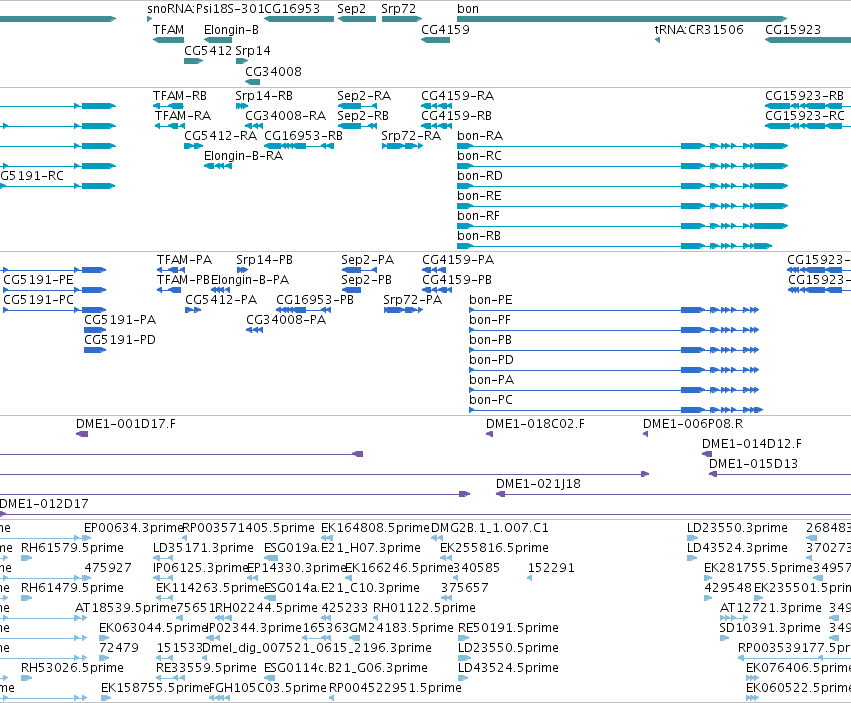Click the EP00634.3prime EST label
Viewport: 851px width, 703px height.
tap(134, 528)
